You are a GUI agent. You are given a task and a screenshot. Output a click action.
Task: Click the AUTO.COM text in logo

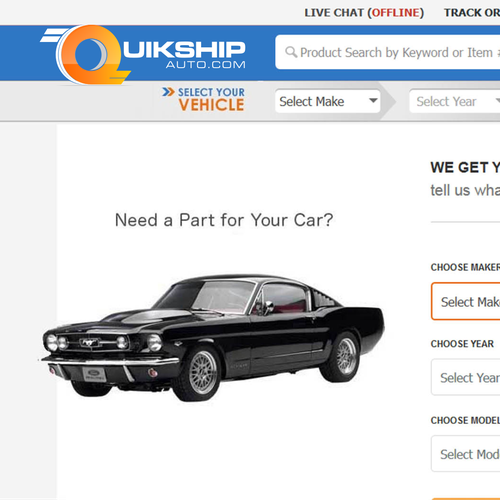click(x=206, y=64)
